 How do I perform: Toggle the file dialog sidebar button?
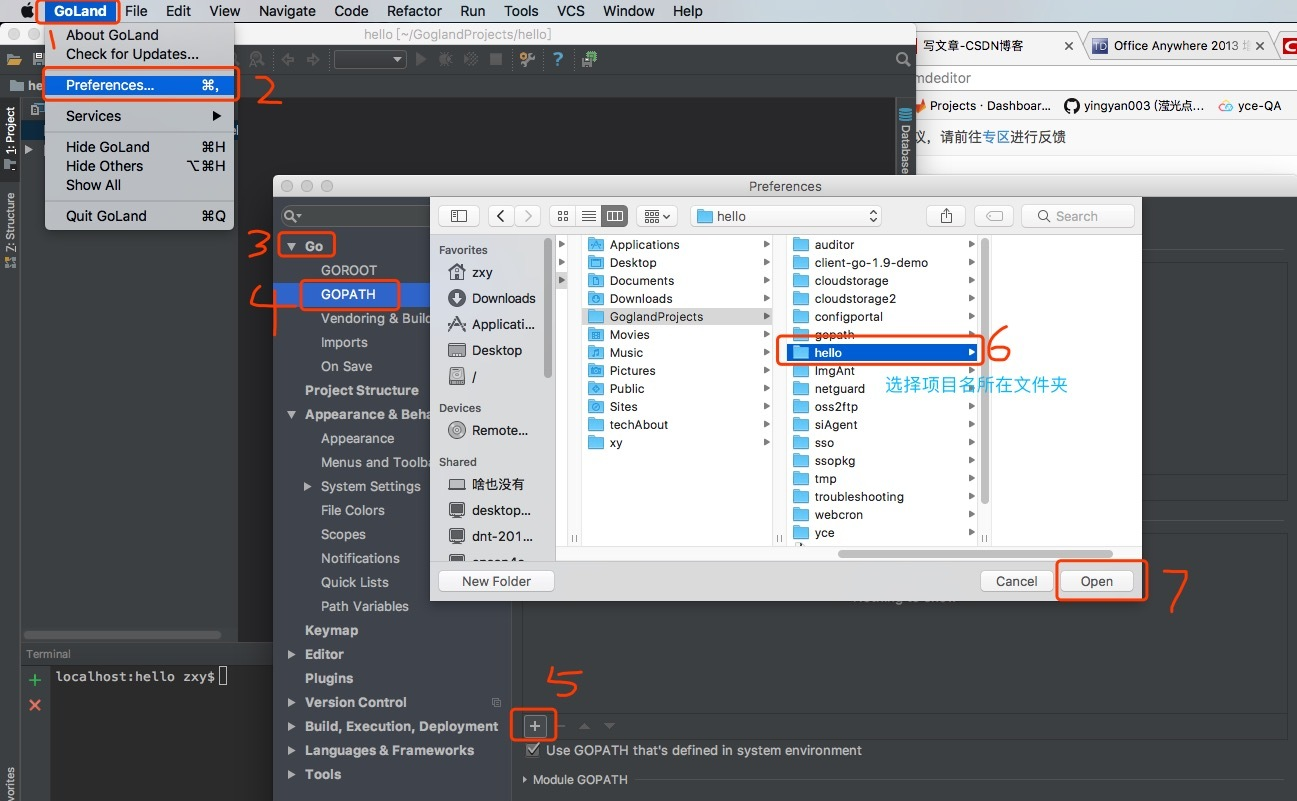click(x=459, y=216)
